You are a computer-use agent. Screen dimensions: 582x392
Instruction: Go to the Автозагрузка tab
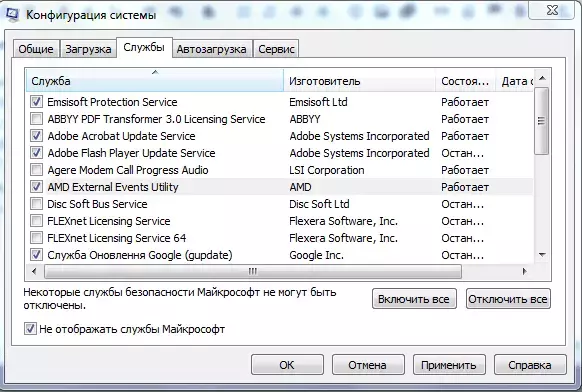coord(212,49)
